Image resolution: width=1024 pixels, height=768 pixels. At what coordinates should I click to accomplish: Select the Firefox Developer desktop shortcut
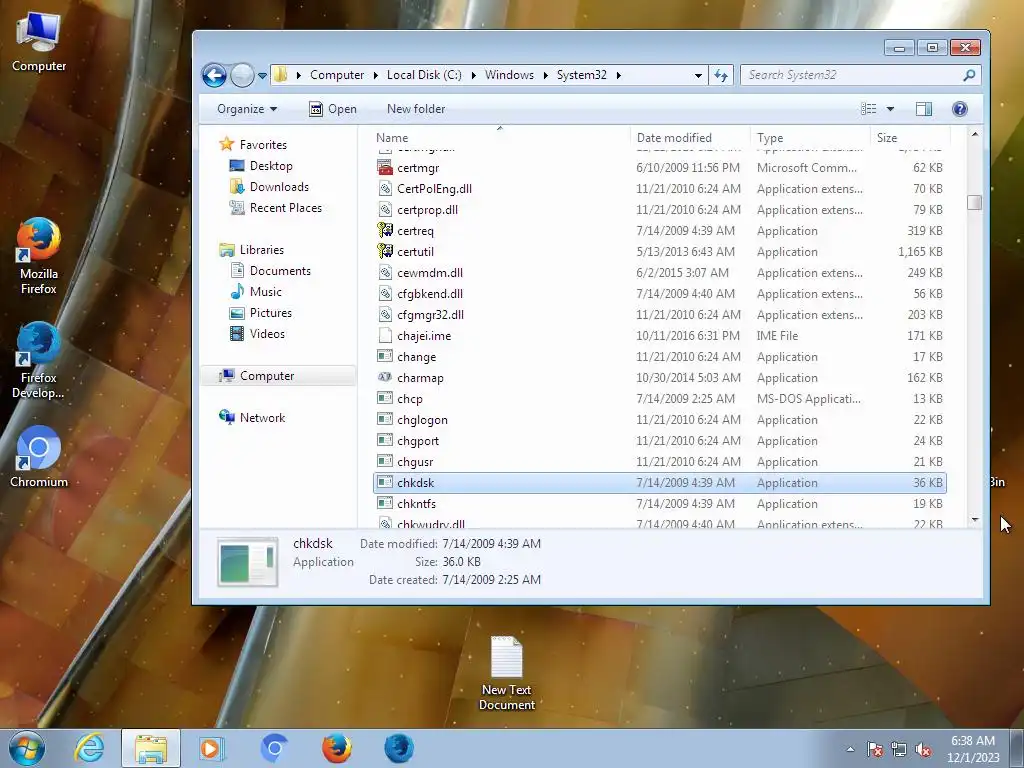39,360
